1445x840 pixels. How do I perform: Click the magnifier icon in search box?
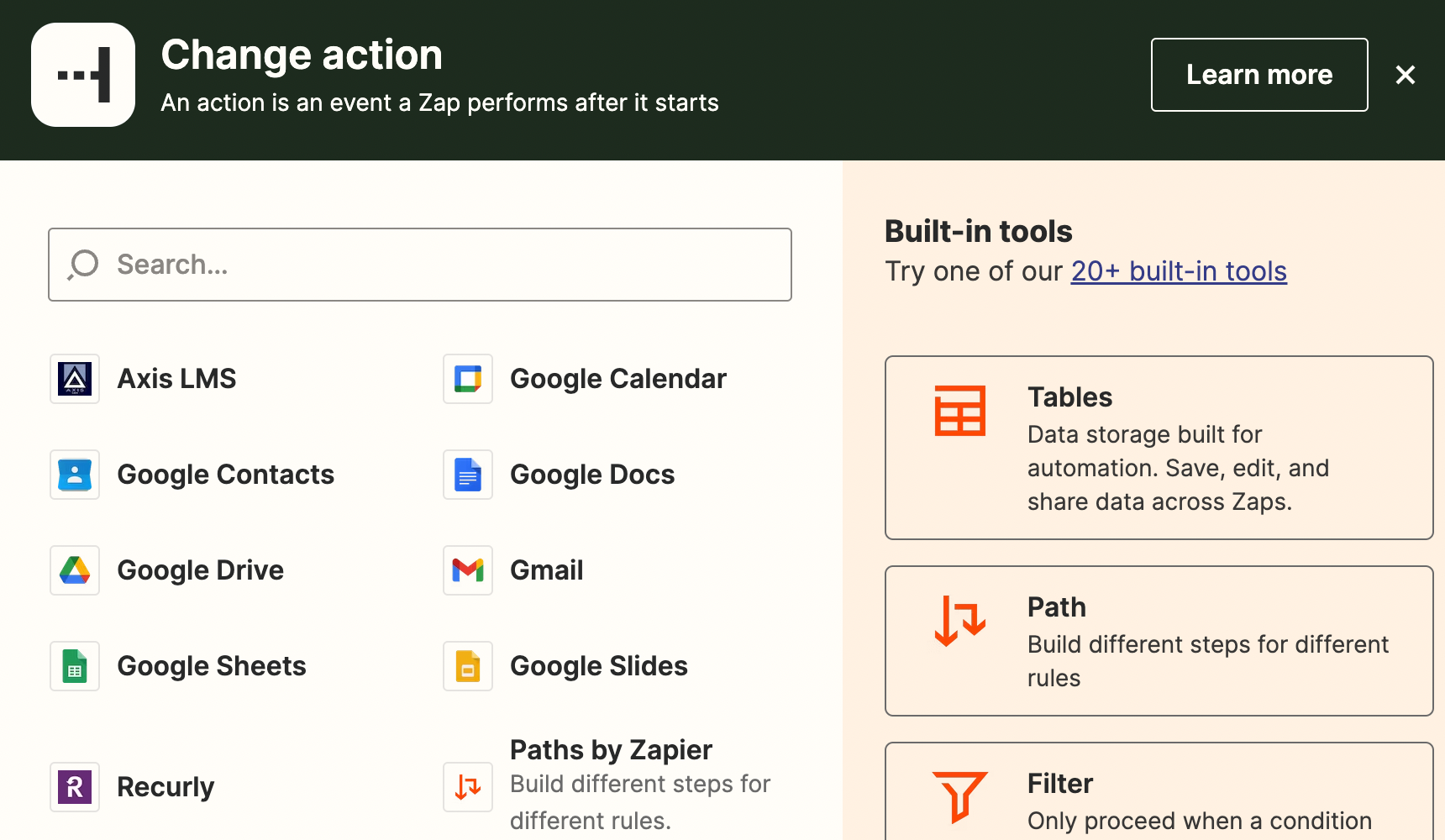tap(83, 265)
